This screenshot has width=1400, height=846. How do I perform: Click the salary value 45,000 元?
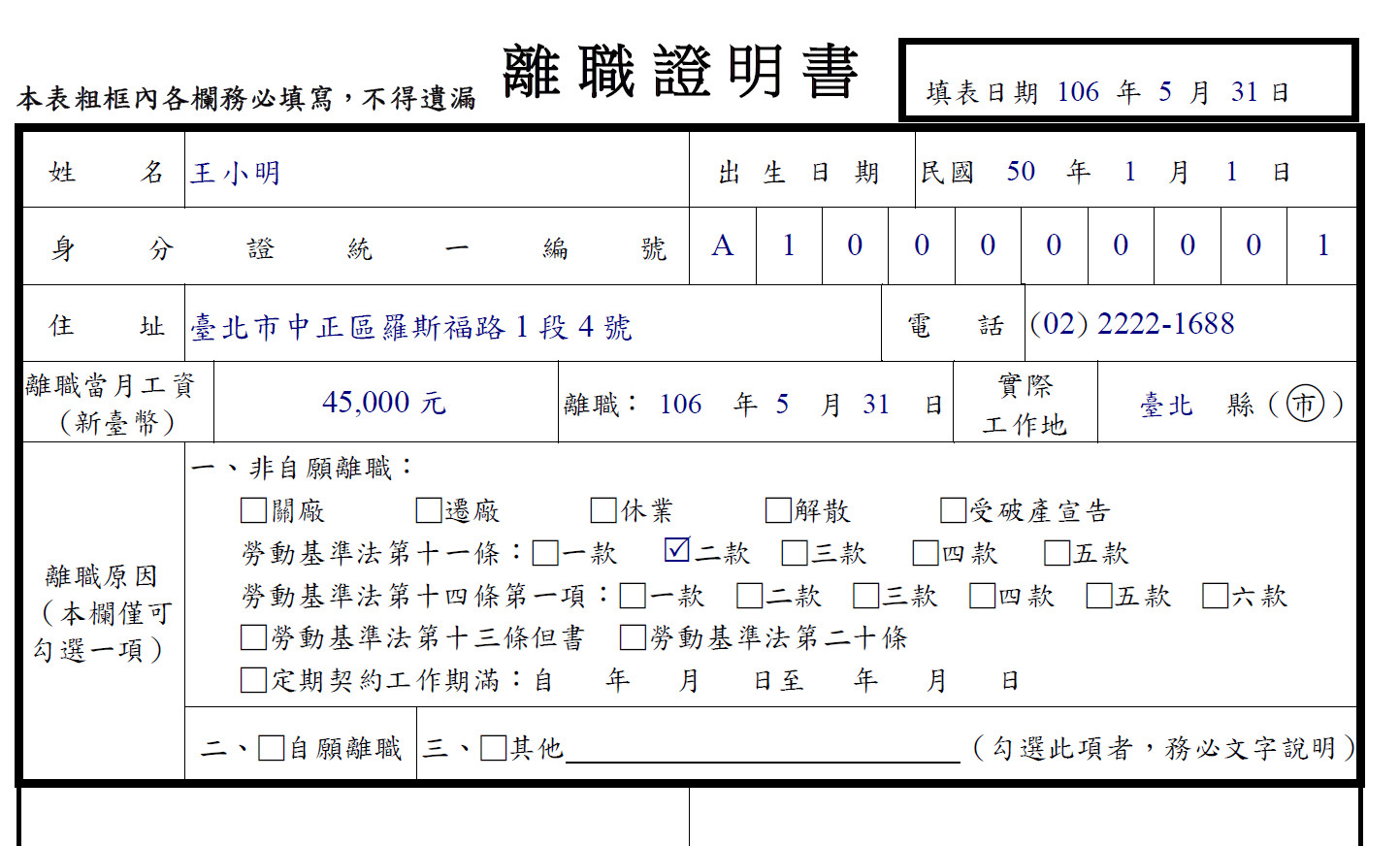[x=384, y=402]
